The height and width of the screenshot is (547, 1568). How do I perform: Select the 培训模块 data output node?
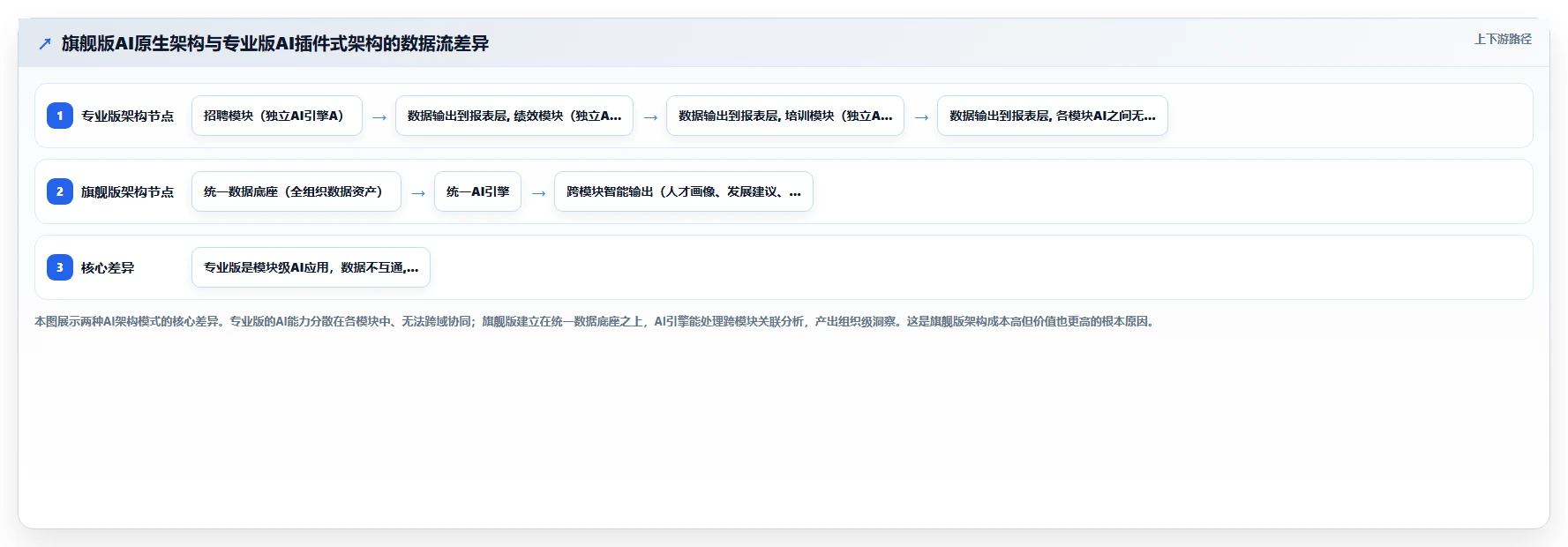pos(785,116)
